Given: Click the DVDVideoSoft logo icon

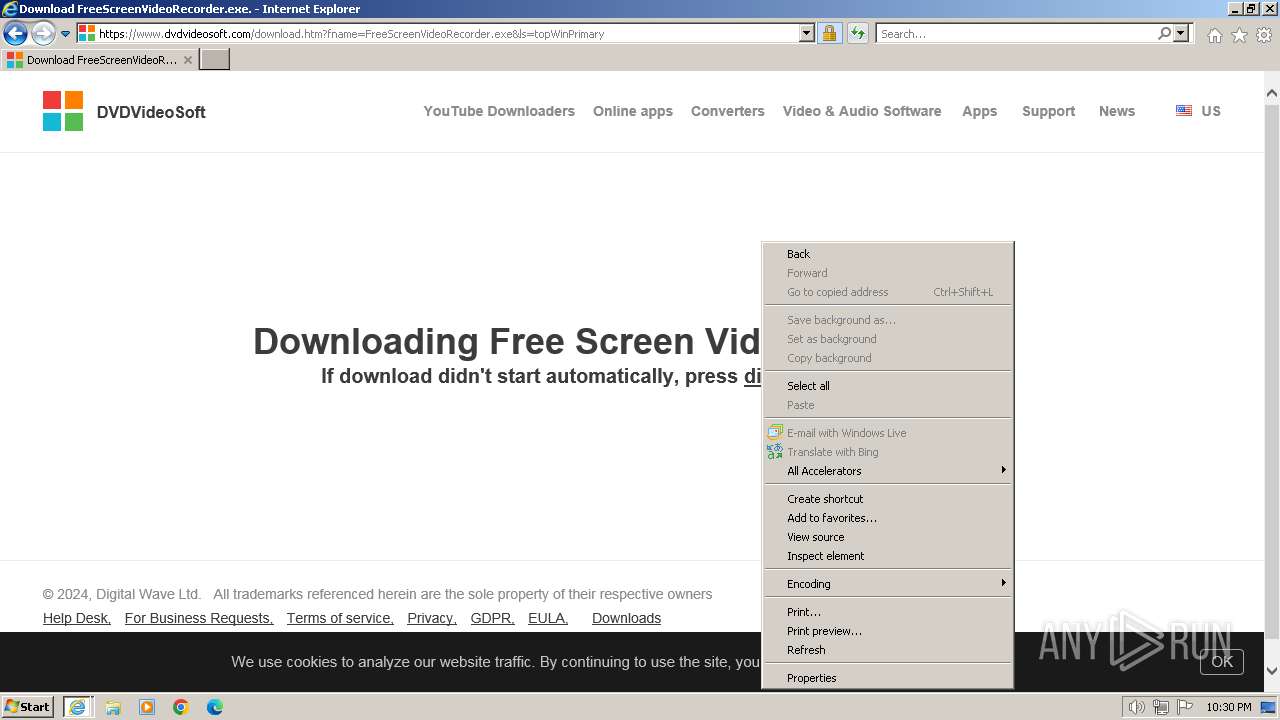Looking at the screenshot, I should [63, 111].
